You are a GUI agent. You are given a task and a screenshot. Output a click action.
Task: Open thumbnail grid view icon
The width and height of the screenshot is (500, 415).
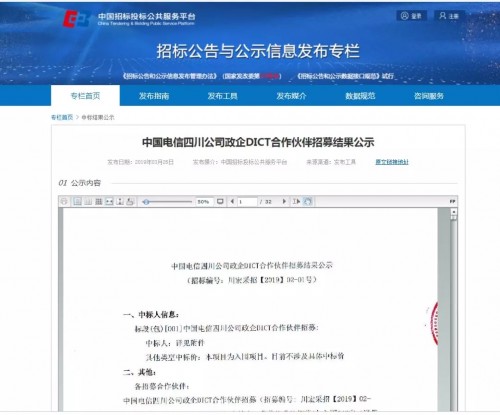[x=99, y=201]
